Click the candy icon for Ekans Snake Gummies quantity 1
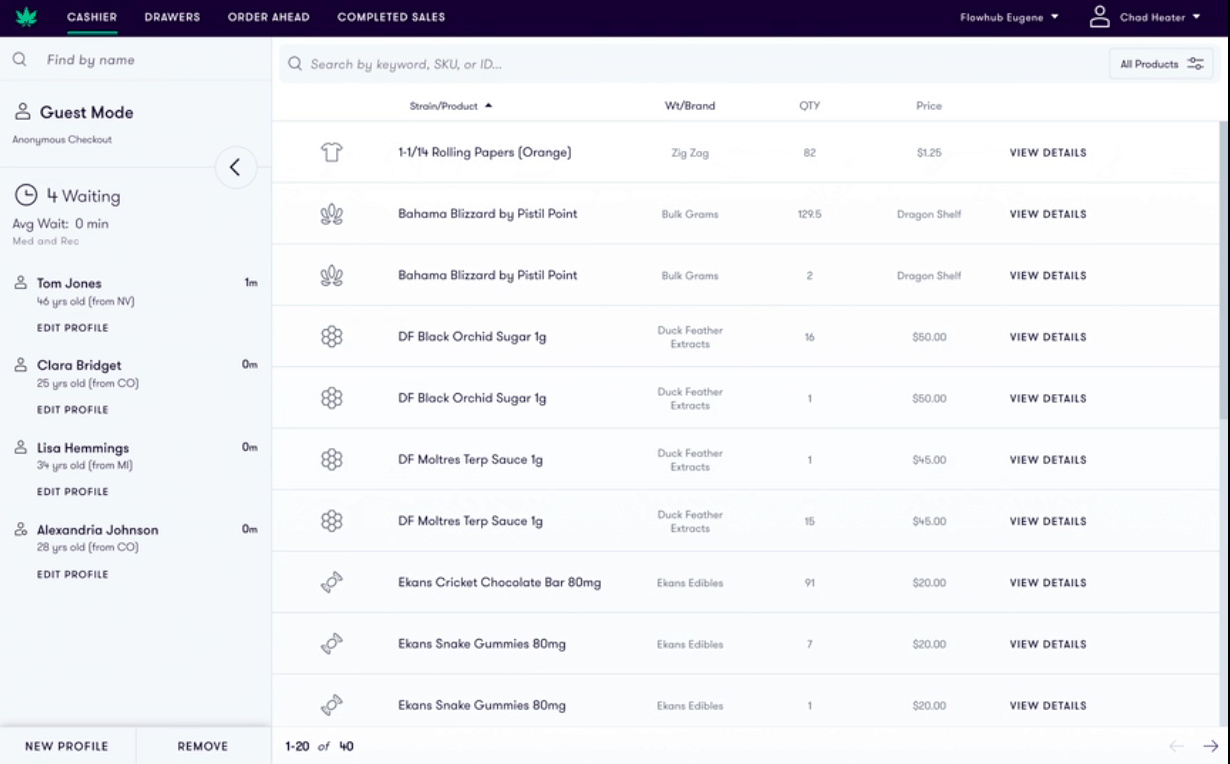 [332, 705]
